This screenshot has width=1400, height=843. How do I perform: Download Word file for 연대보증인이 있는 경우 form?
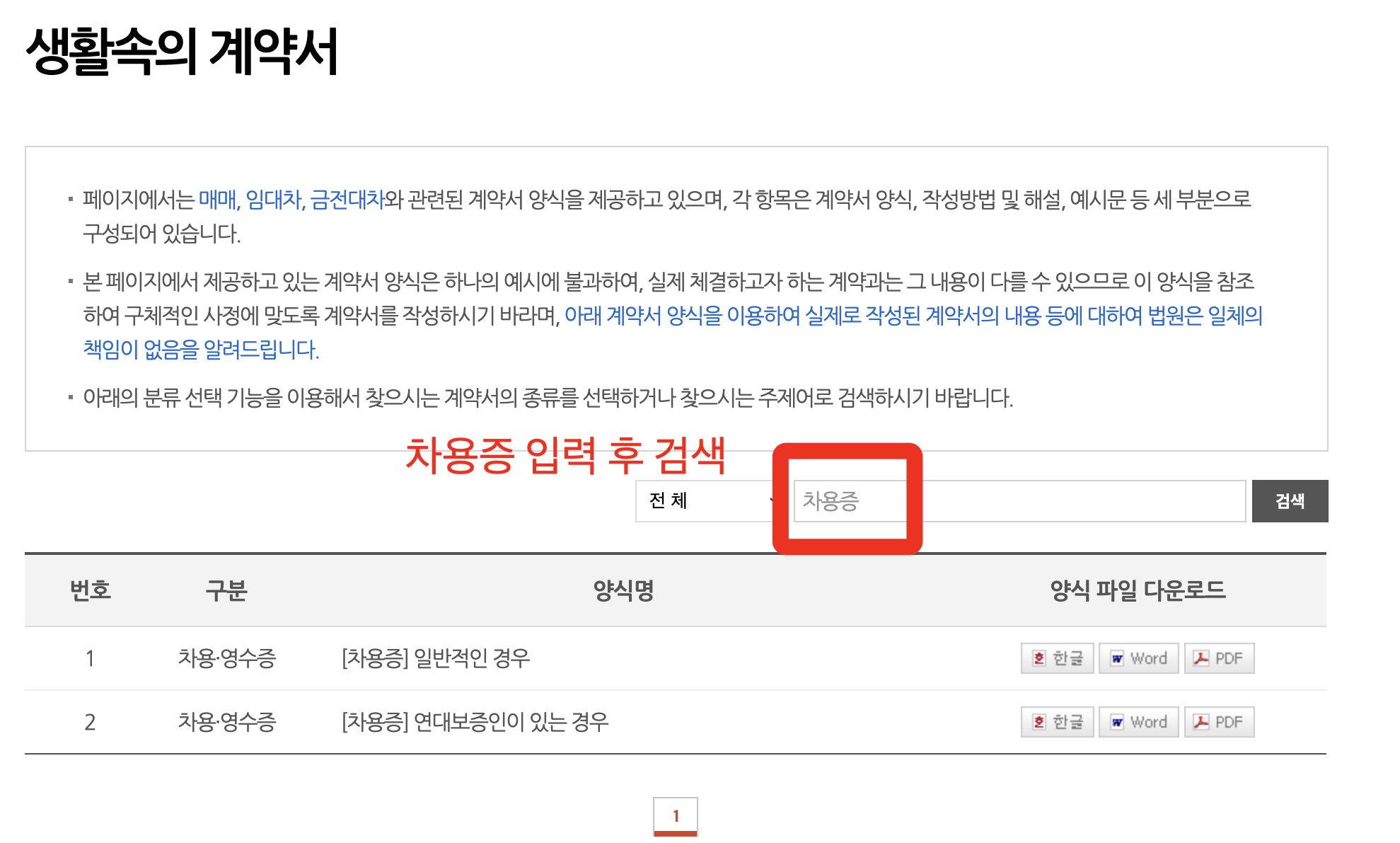(1138, 721)
